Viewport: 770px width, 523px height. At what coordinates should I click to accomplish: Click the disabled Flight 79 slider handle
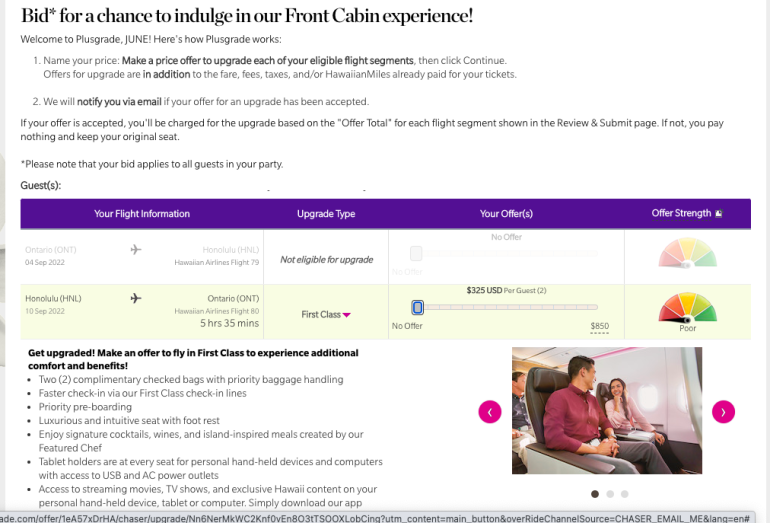click(416, 253)
